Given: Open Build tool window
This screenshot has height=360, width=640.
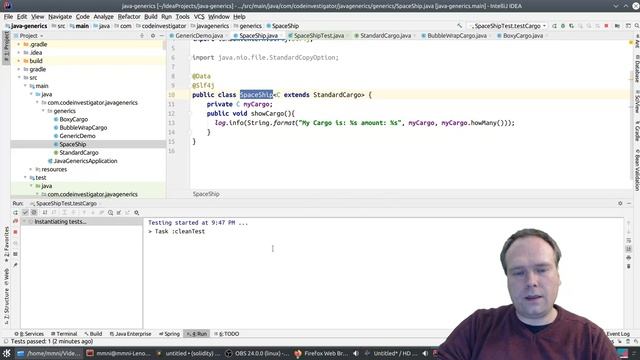Looking at the screenshot, I should click(93, 334).
